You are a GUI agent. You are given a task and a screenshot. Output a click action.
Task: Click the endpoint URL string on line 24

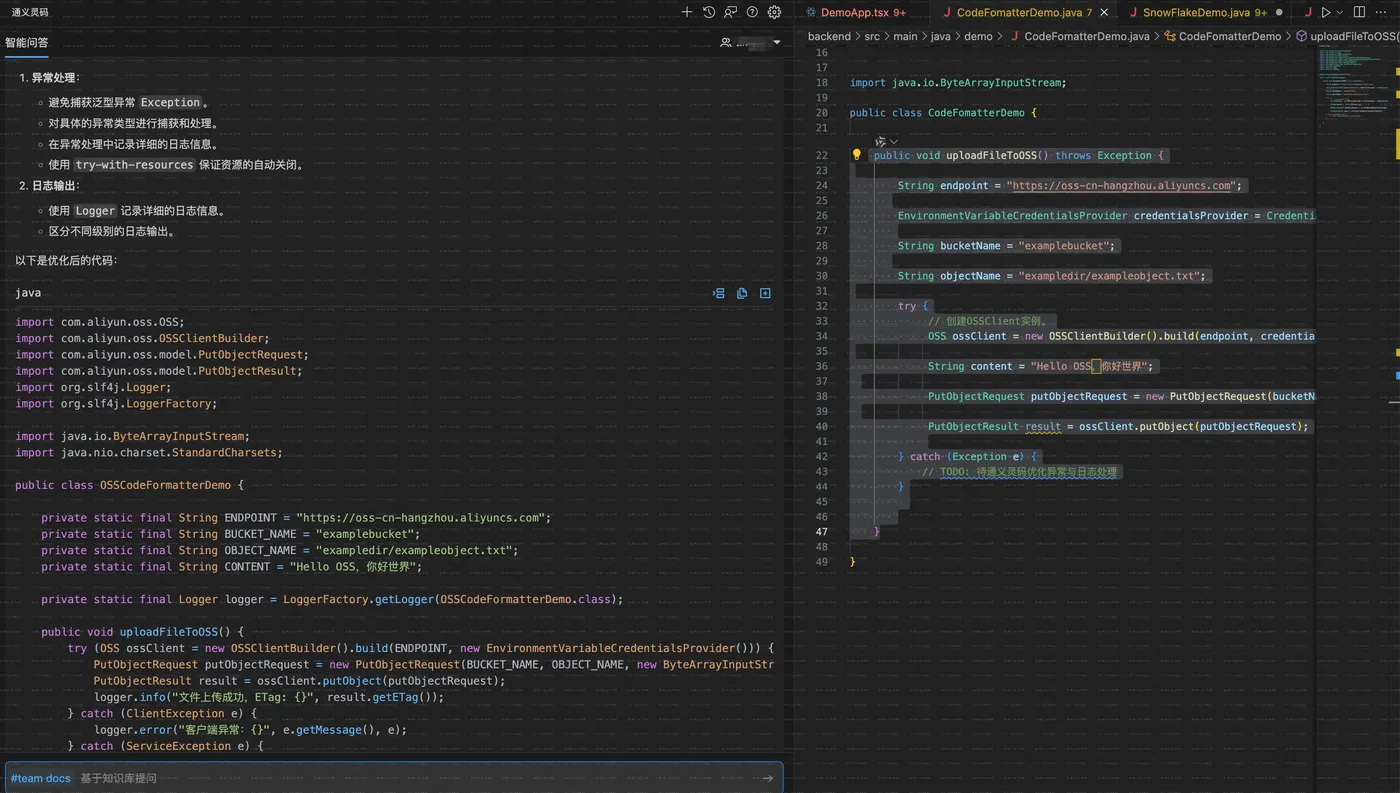(1120, 185)
